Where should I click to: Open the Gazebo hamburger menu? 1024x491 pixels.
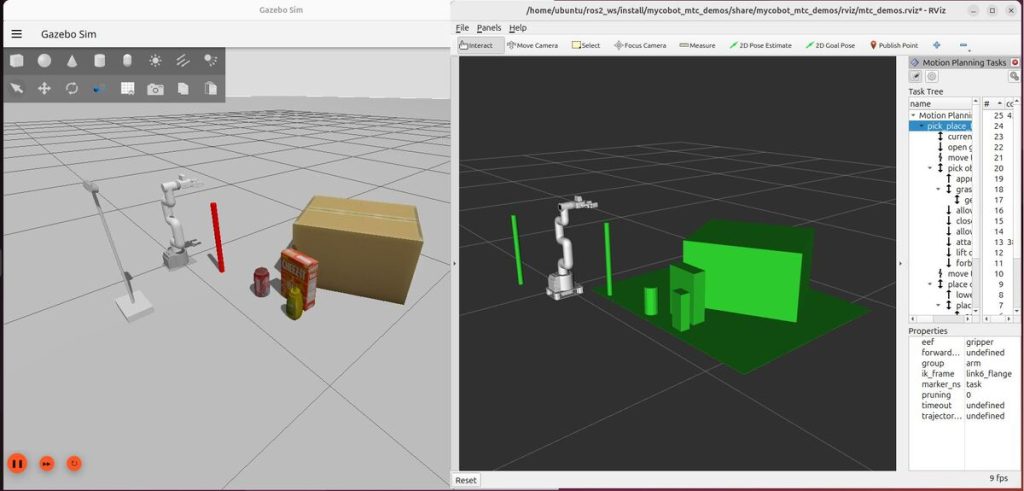click(17, 33)
